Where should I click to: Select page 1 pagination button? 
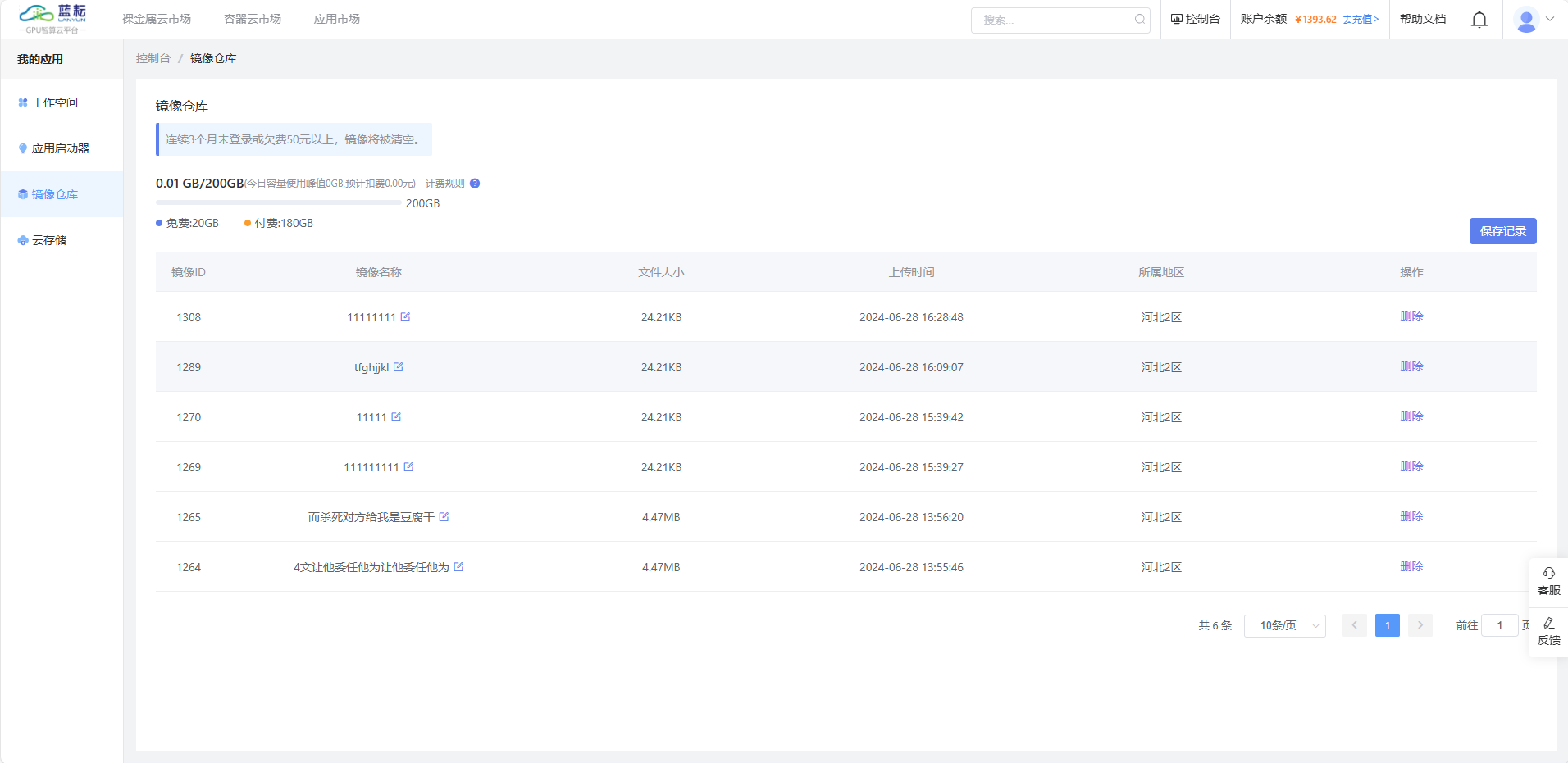pos(1388,625)
